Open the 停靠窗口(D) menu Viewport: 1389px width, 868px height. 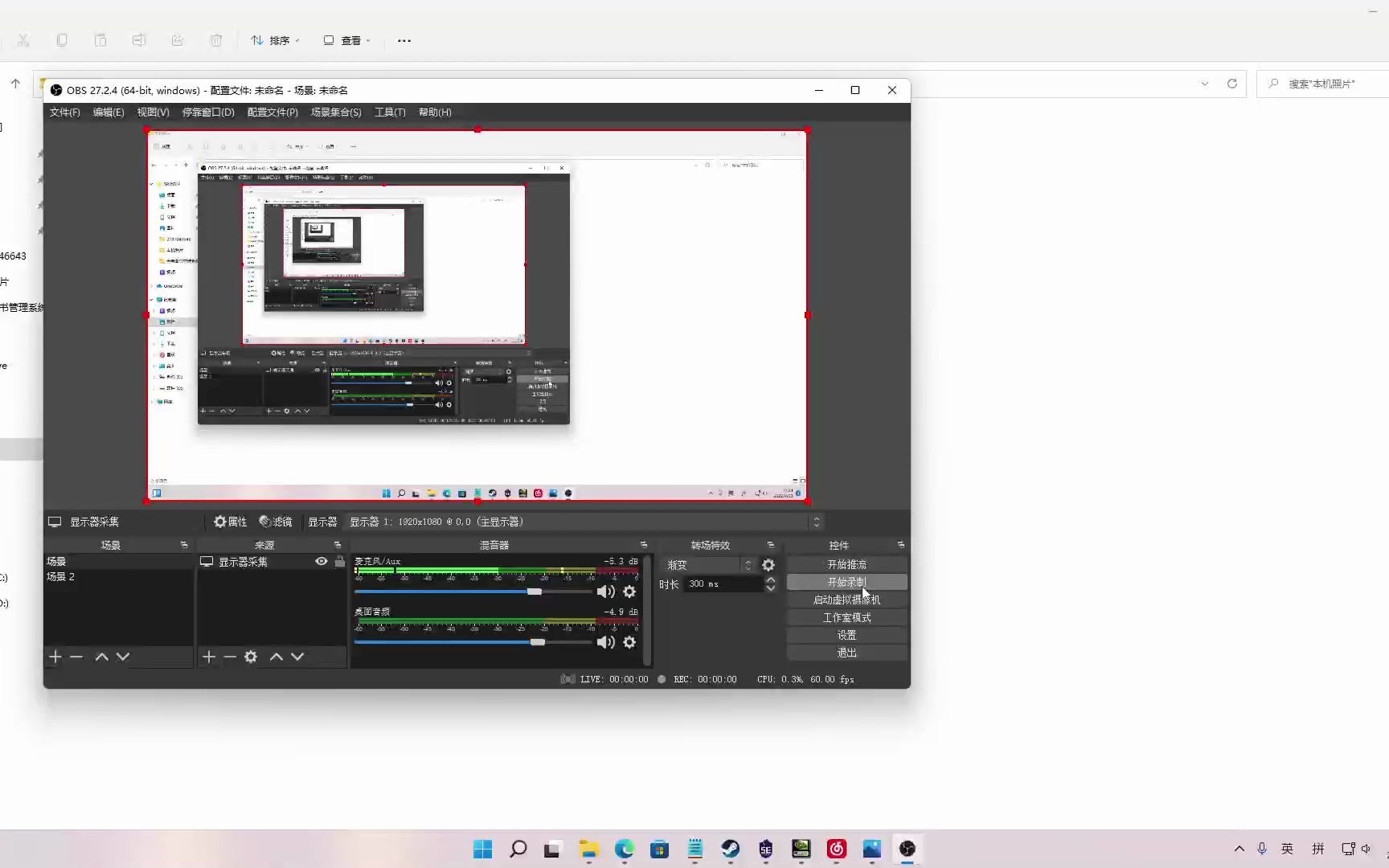click(x=208, y=113)
